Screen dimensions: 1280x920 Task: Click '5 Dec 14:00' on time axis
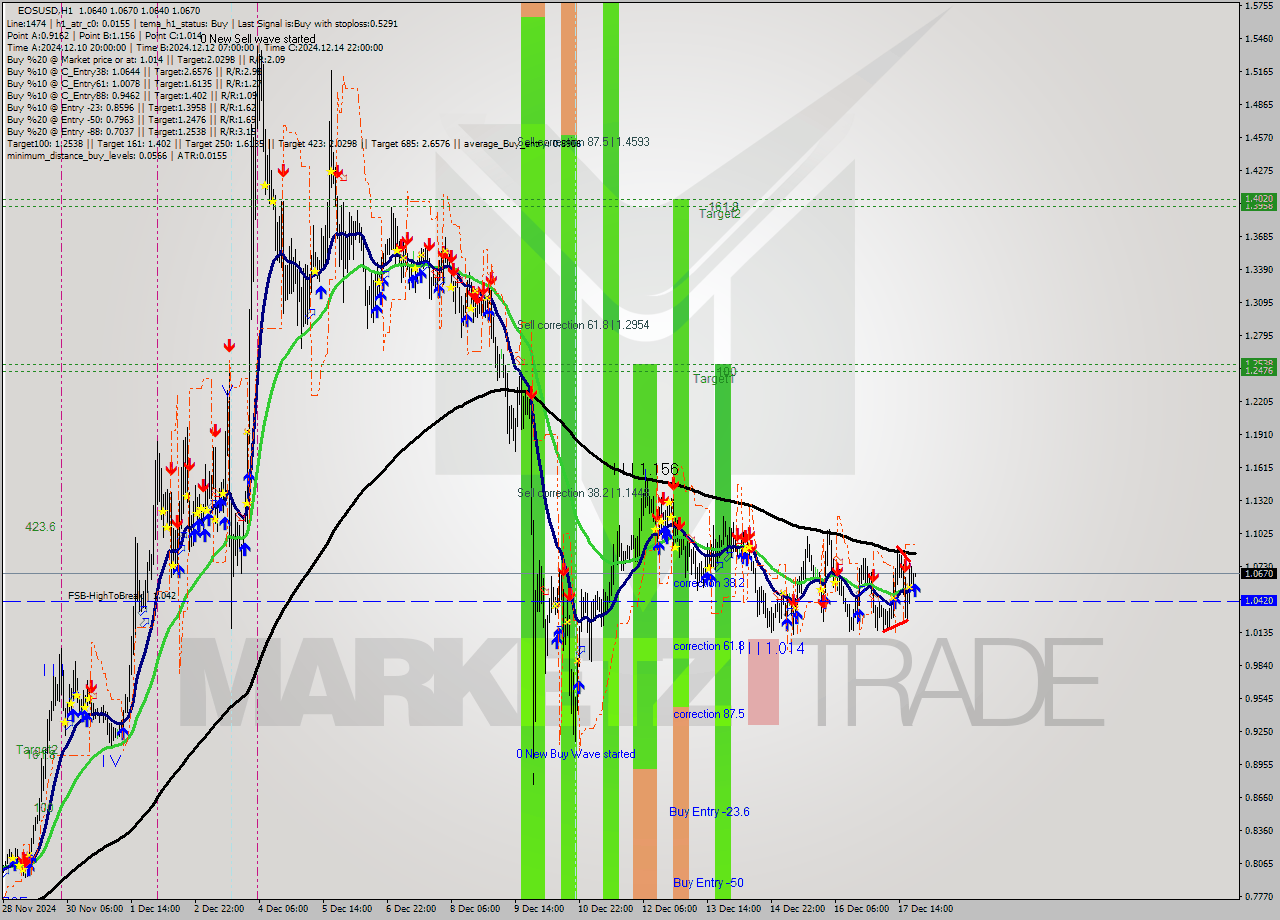pos(349,910)
